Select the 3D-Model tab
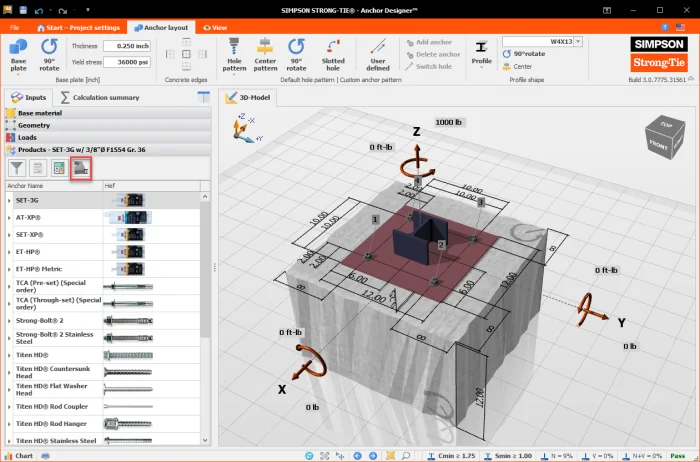Viewport: 700px width, 462px height. [x=248, y=97]
